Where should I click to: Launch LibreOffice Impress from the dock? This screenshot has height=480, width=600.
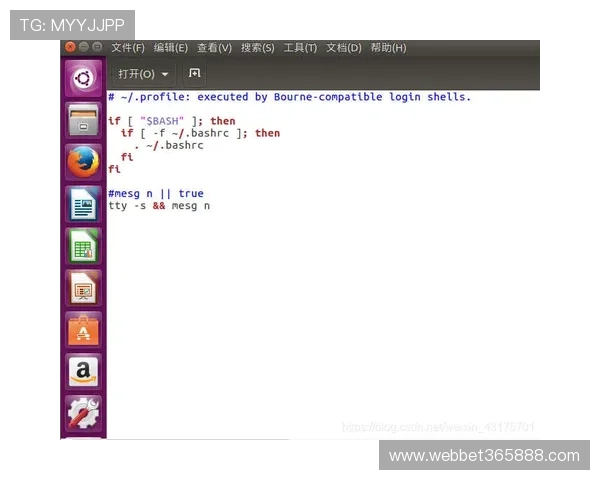(84, 287)
